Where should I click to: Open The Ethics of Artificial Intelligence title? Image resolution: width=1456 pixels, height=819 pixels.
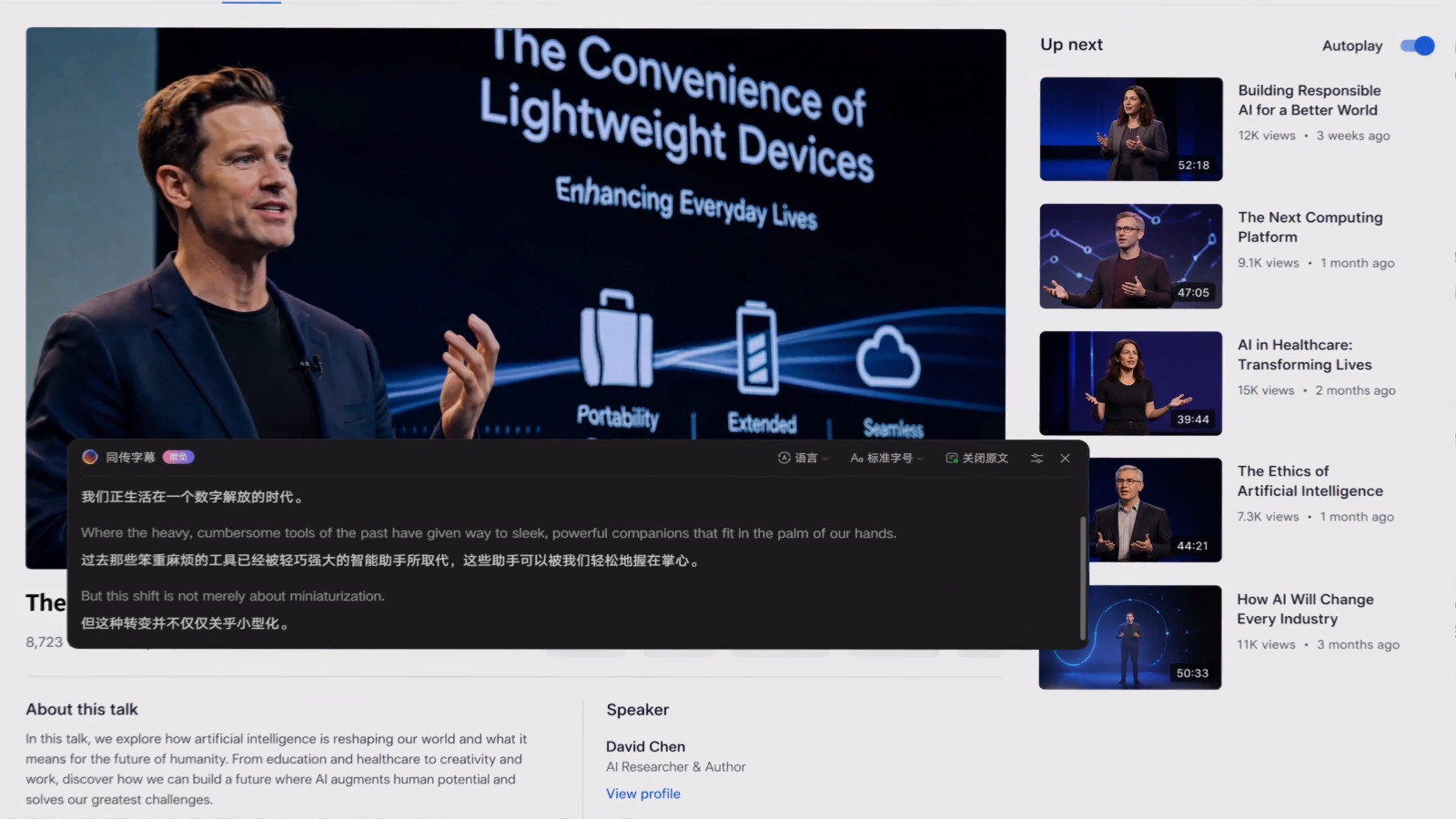tap(1310, 480)
